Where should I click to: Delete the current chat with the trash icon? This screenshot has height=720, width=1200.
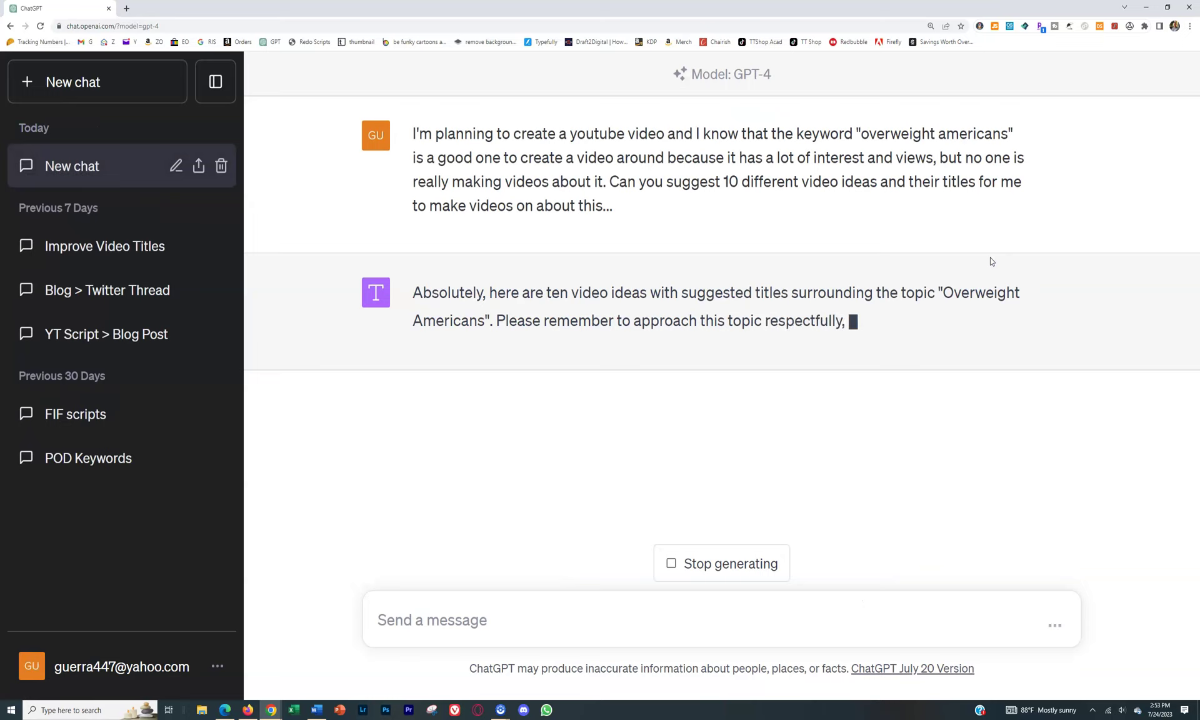pos(221,166)
